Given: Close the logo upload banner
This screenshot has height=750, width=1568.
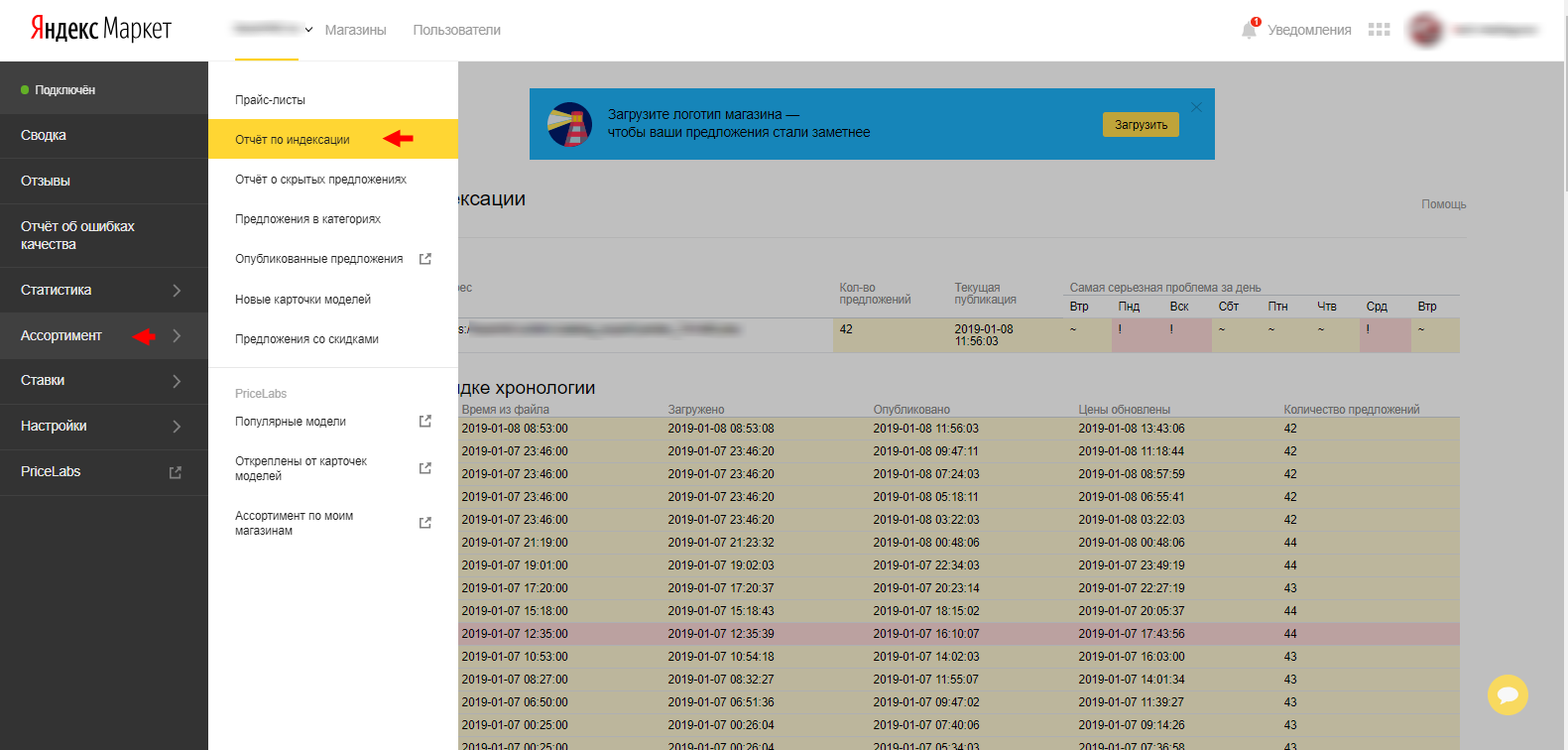Looking at the screenshot, I should (x=1196, y=107).
